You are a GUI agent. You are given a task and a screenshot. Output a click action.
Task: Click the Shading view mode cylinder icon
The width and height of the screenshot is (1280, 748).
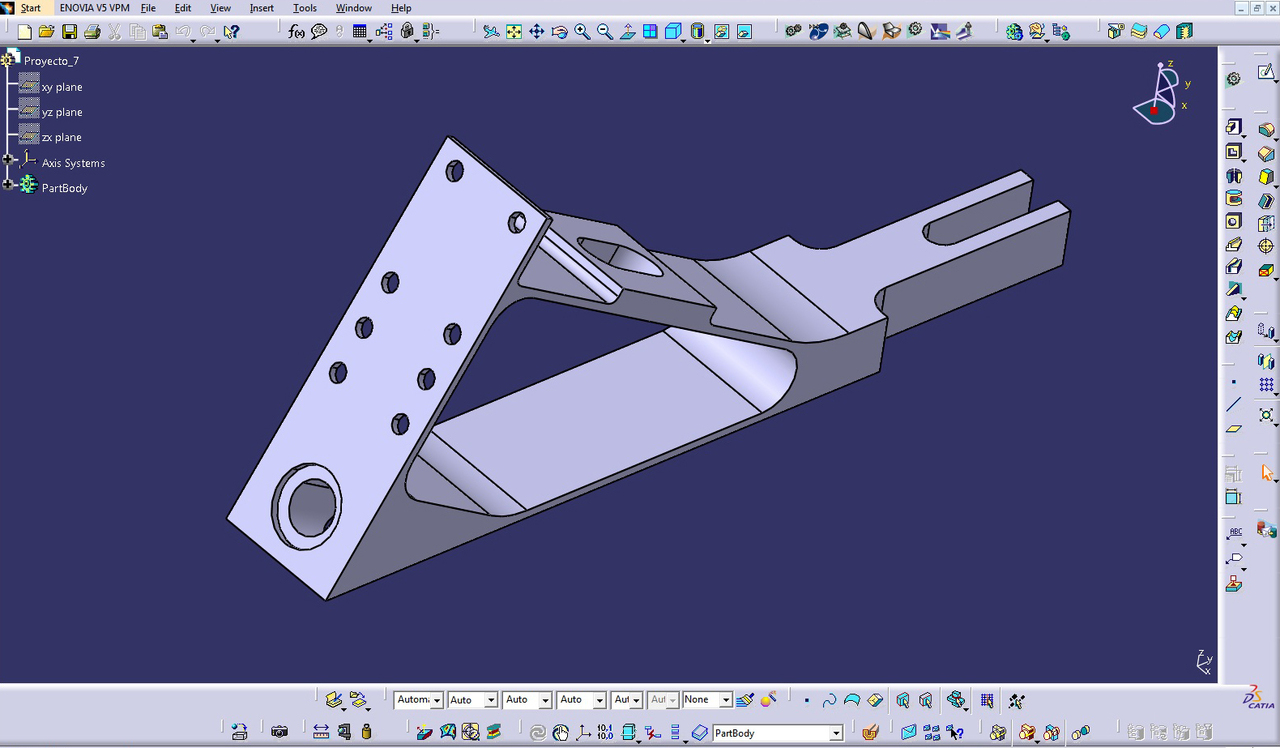point(698,32)
